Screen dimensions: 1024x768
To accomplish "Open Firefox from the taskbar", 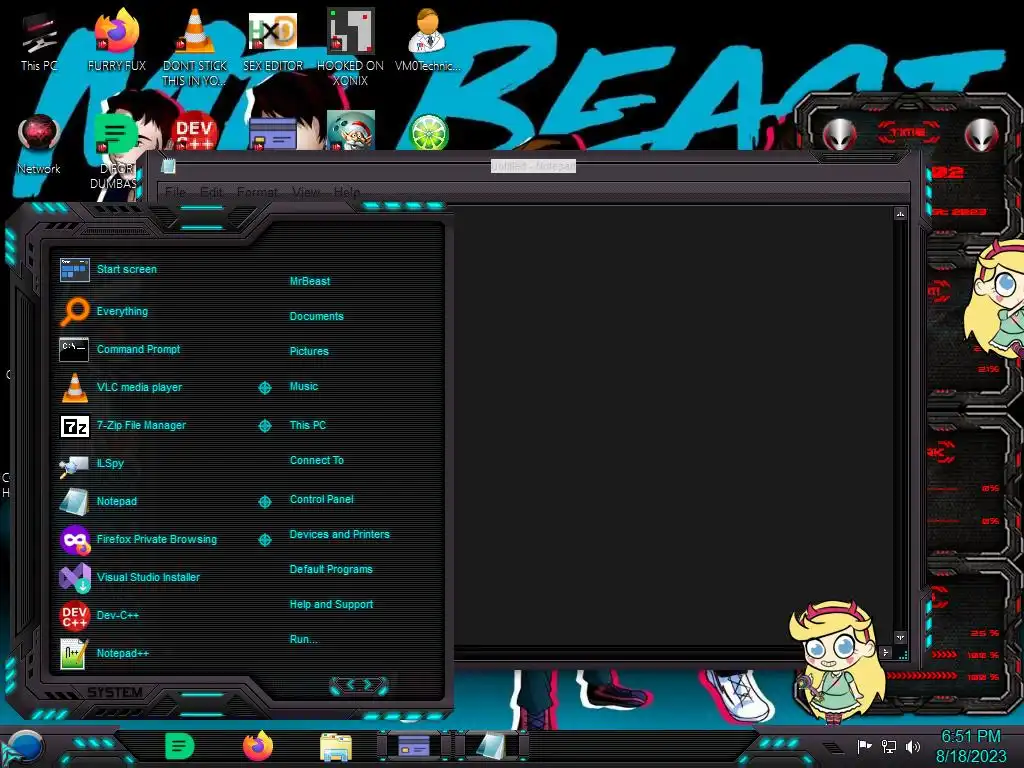I will coord(258,746).
